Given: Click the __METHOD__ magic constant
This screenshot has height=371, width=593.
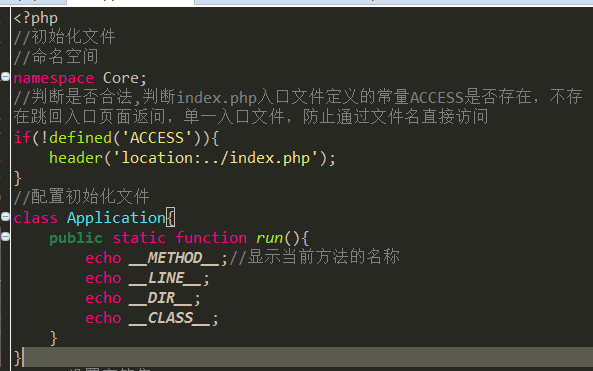Looking at the screenshot, I should pyautogui.click(x=174, y=258).
